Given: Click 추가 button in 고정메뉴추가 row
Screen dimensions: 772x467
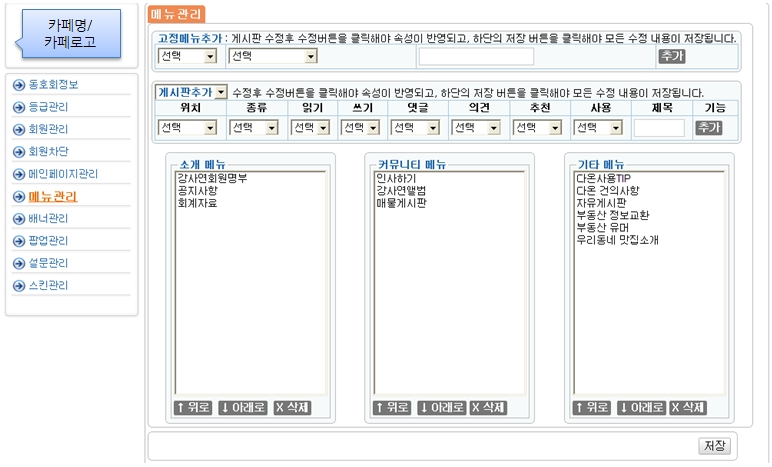Looking at the screenshot, I should (670, 56).
